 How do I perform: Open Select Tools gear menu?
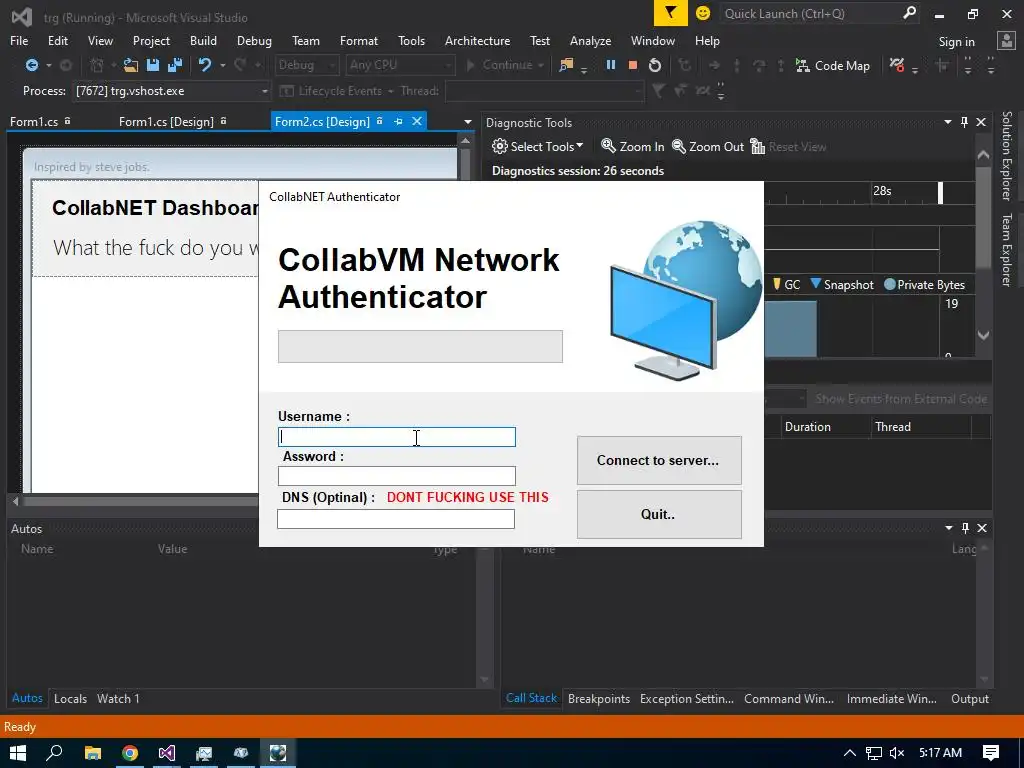(x=537, y=146)
